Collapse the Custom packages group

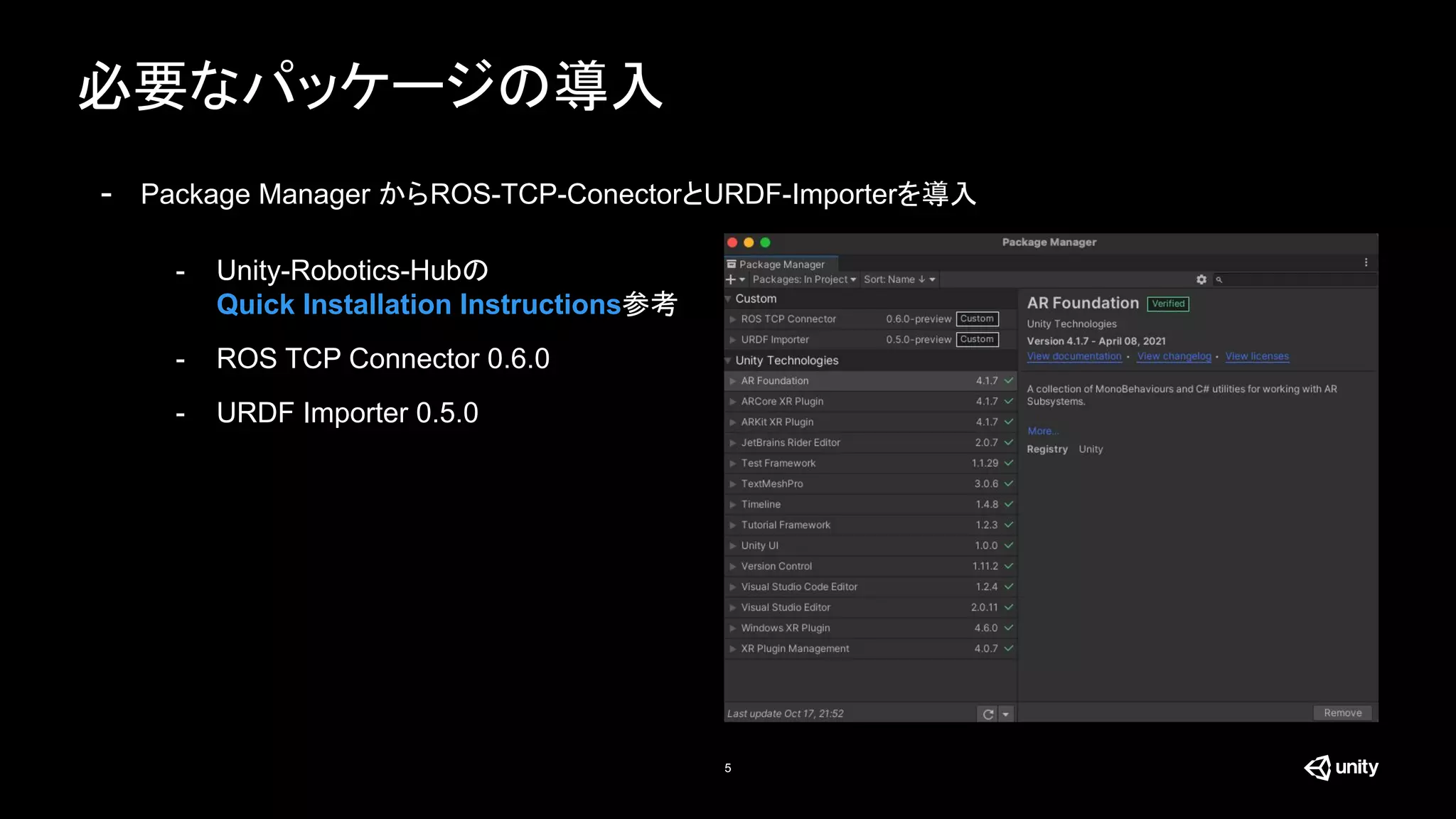[x=728, y=299]
